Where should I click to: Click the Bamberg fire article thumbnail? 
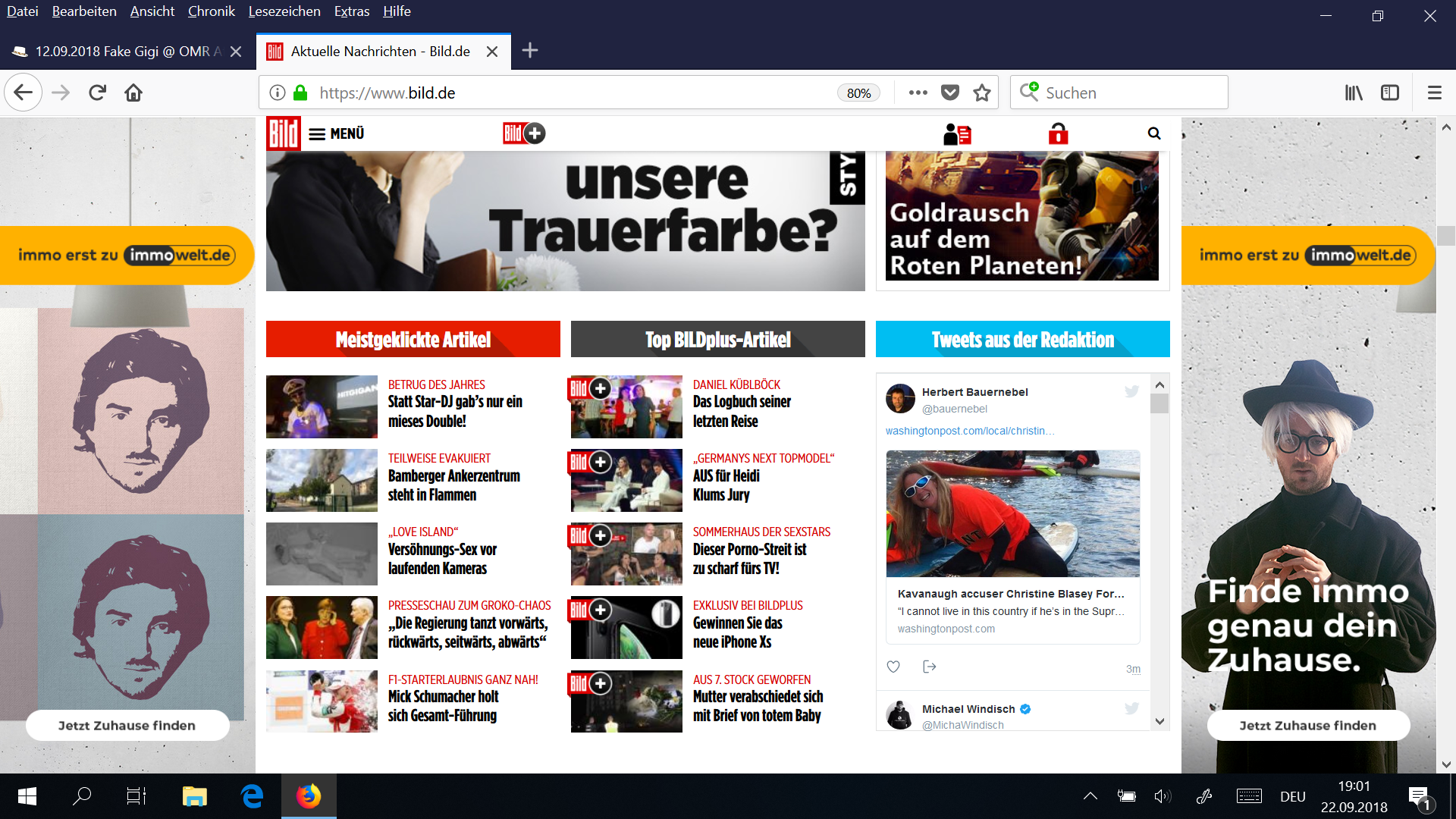(x=322, y=480)
